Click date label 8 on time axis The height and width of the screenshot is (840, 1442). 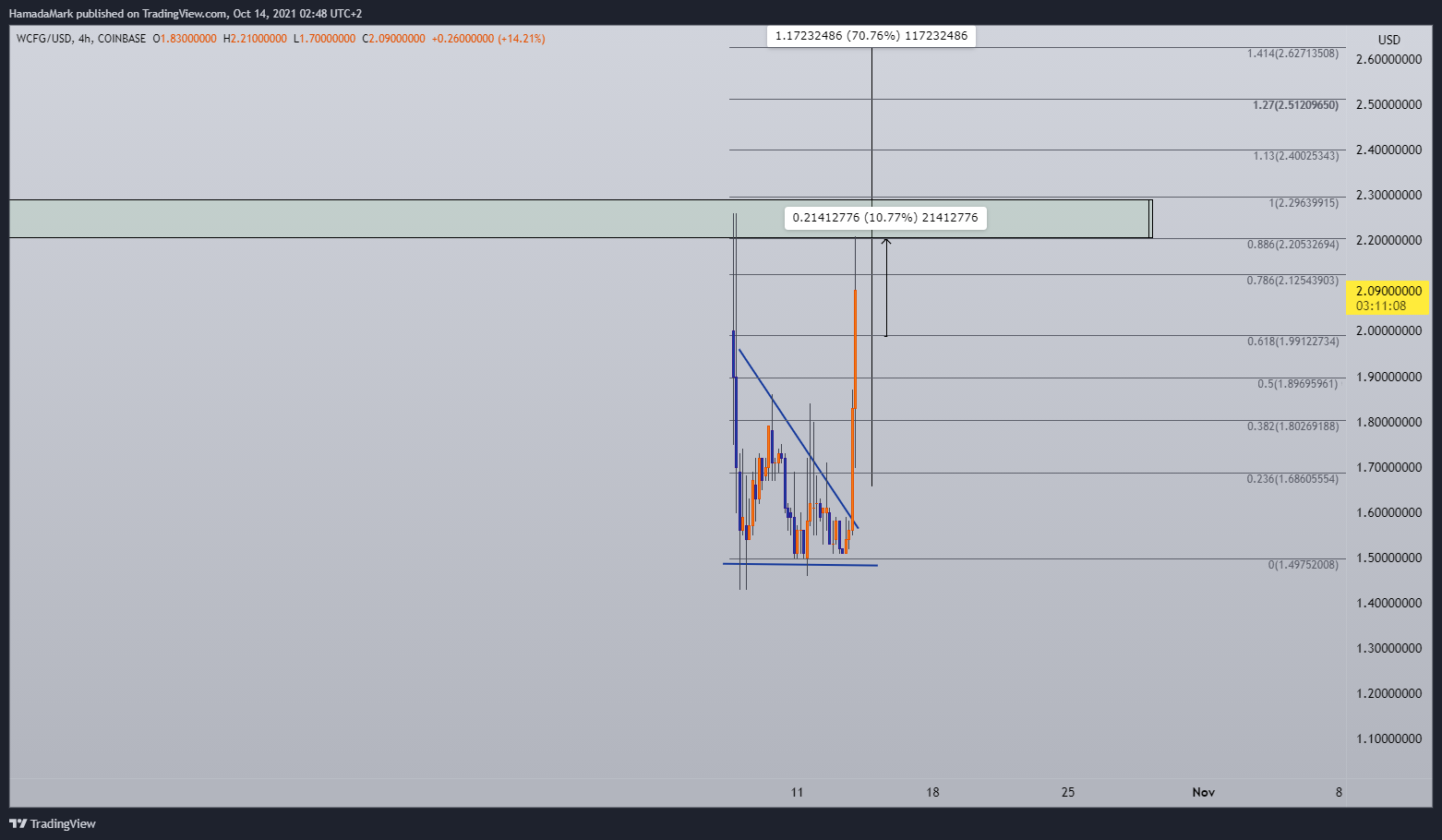(1339, 792)
